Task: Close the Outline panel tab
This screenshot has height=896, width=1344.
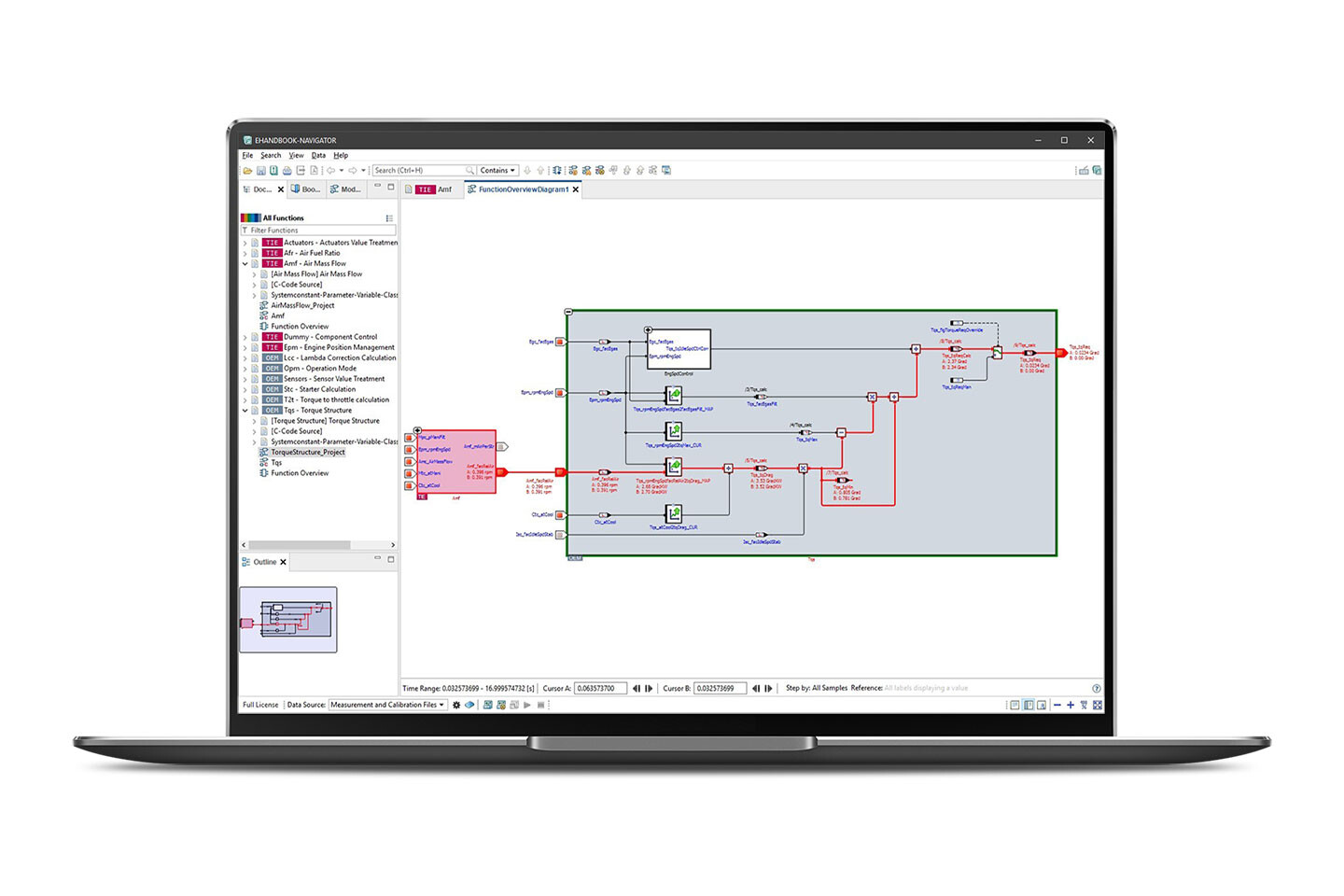Action: (284, 562)
